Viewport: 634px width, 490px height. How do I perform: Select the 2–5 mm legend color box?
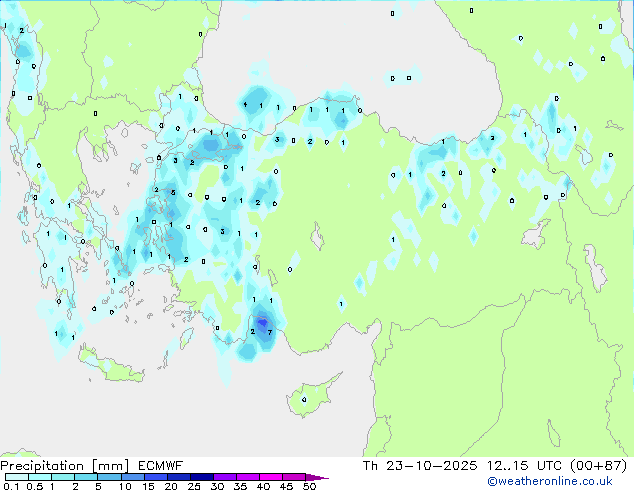86,477
